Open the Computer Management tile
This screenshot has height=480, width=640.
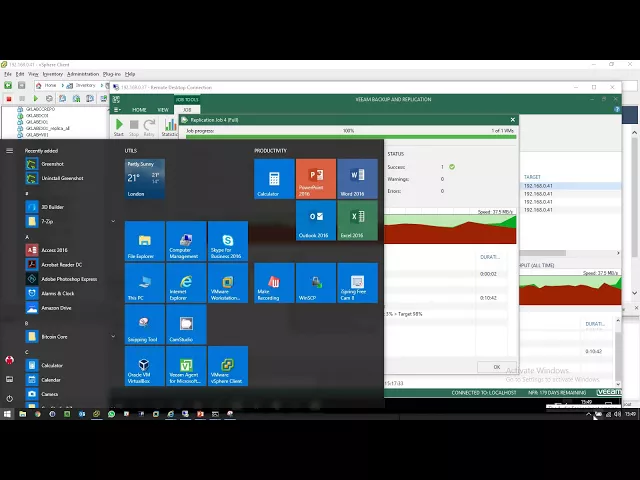click(x=186, y=241)
